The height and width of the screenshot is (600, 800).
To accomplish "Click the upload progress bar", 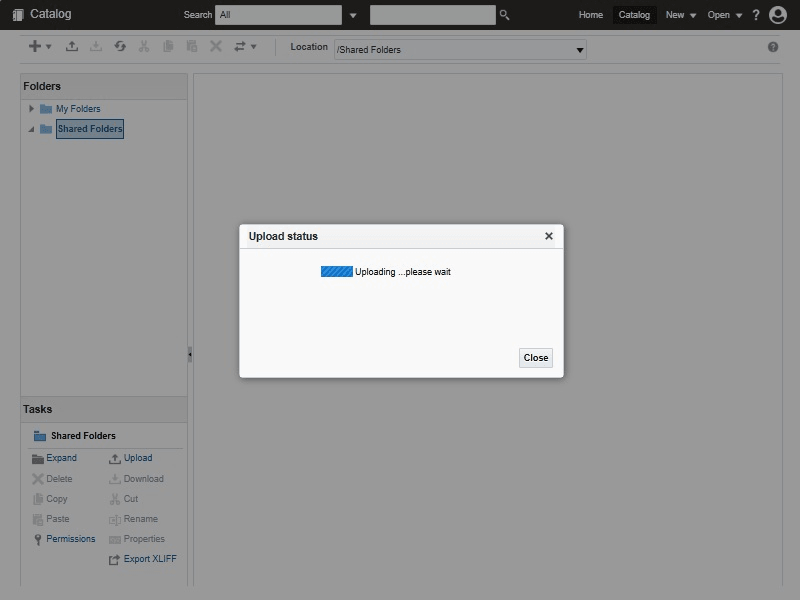I will point(336,271).
